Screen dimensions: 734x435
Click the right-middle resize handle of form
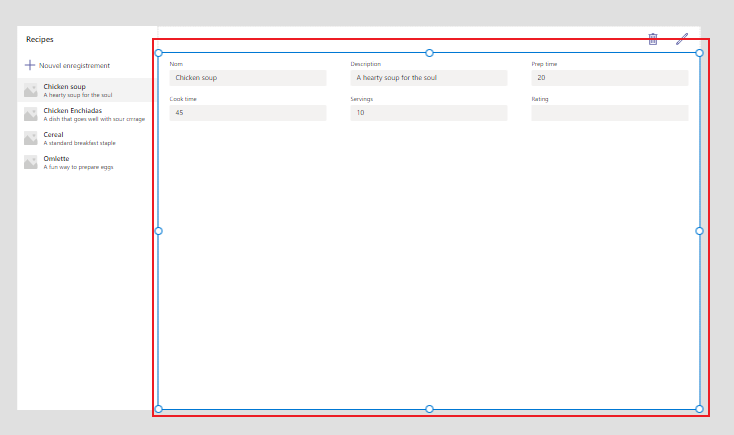699,231
